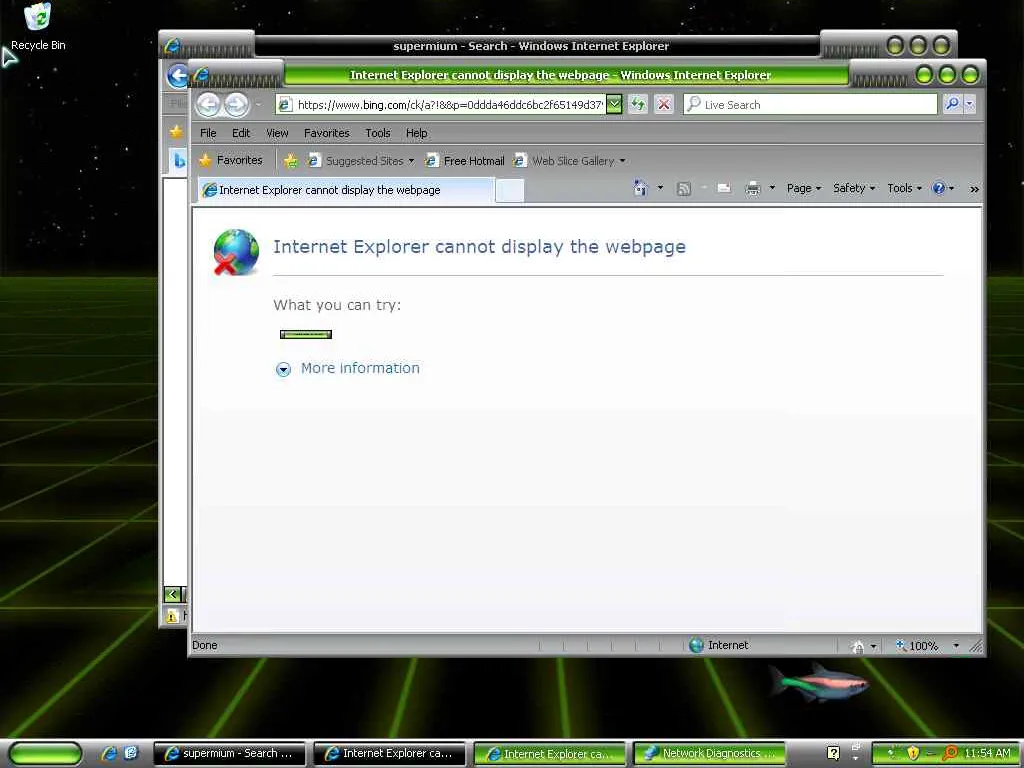1024x768 pixels.
Task: Expand the command bar overflow chevron
Action: coord(974,189)
